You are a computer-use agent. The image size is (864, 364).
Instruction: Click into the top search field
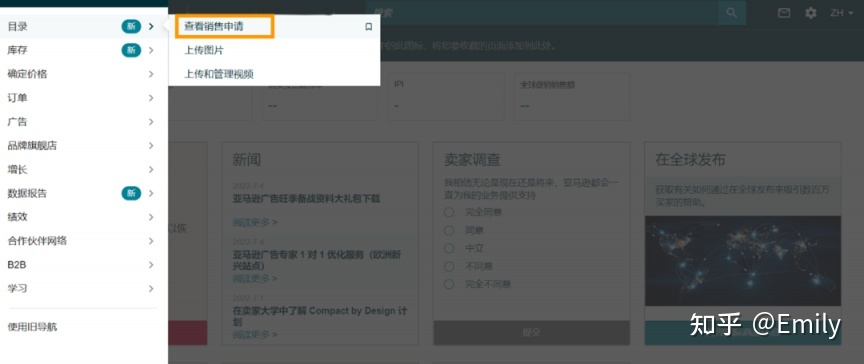pyautogui.click(x=543, y=12)
